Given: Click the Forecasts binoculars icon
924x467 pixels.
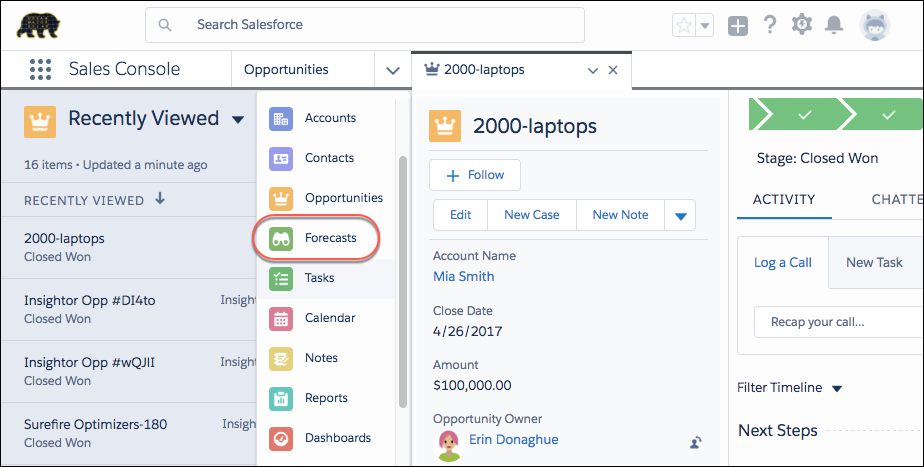Looking at the screenshot, I should [x=281, y=239].
